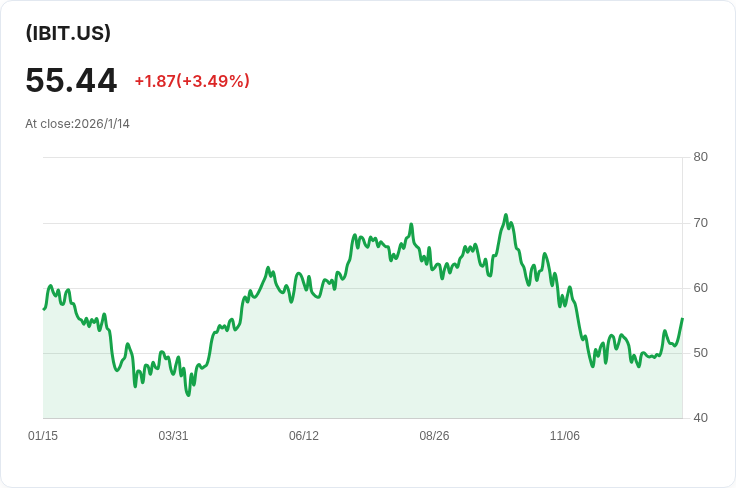
Task: Click the At close date text
Action: click(77, 124)
